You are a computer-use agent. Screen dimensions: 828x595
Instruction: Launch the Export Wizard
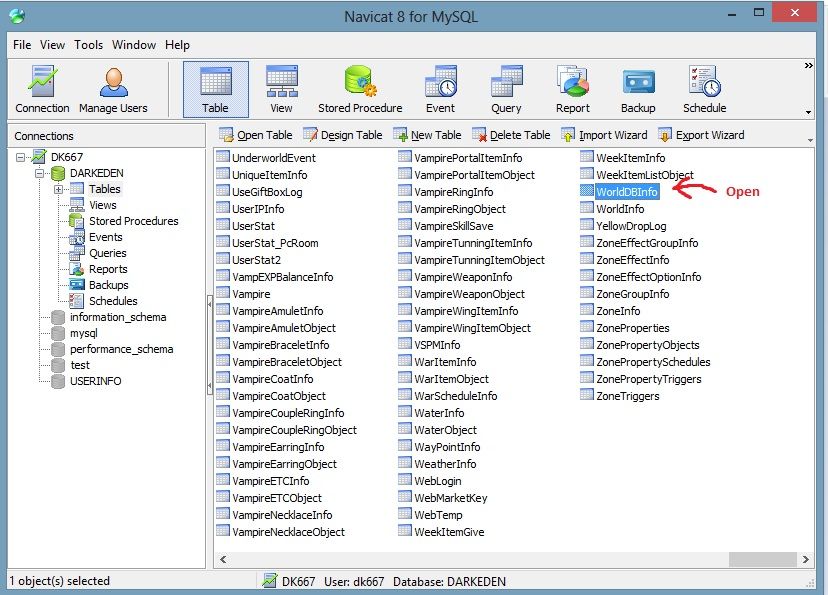701,135
